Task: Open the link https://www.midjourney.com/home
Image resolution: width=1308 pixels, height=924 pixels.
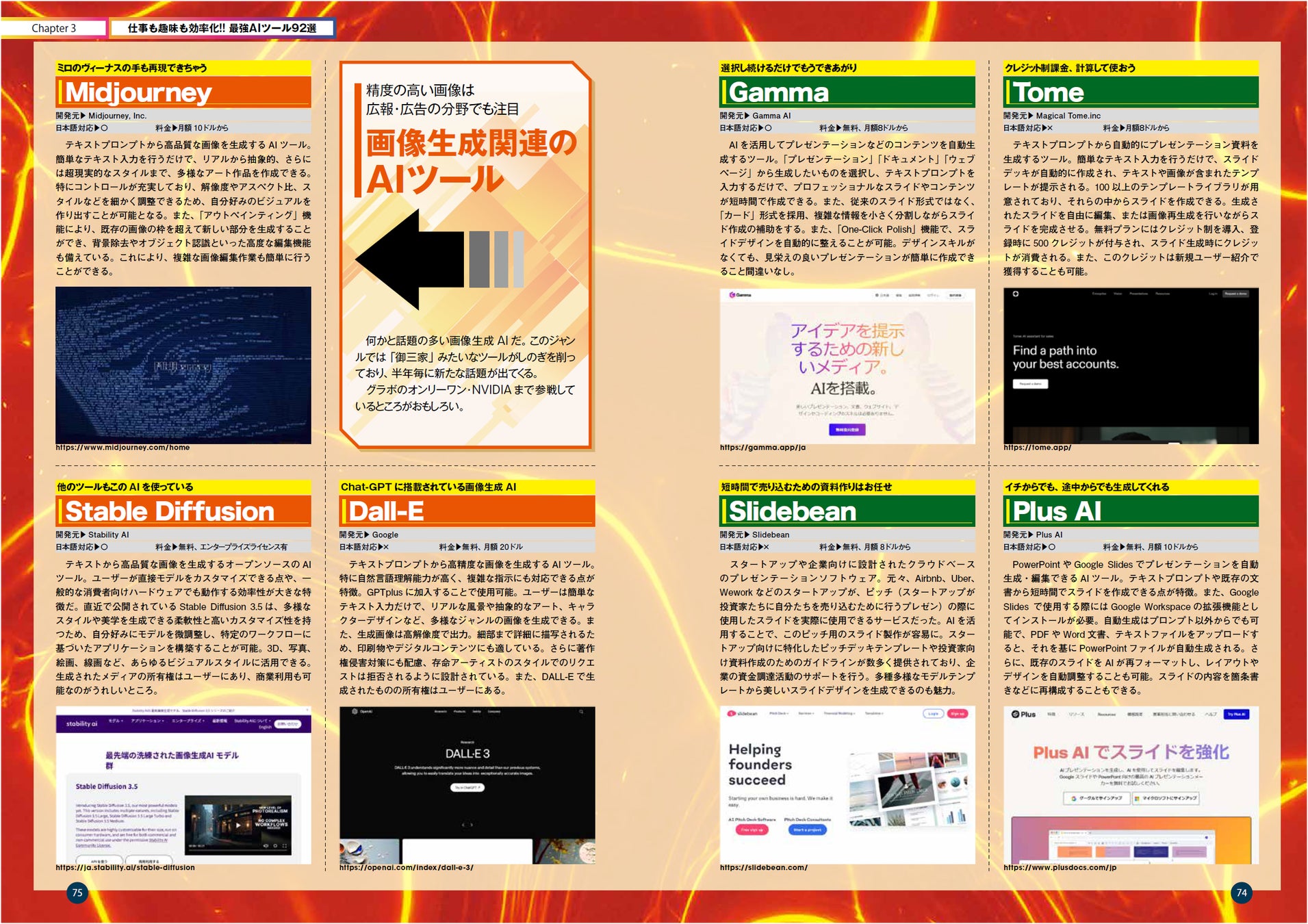Action: coord(123,448)
